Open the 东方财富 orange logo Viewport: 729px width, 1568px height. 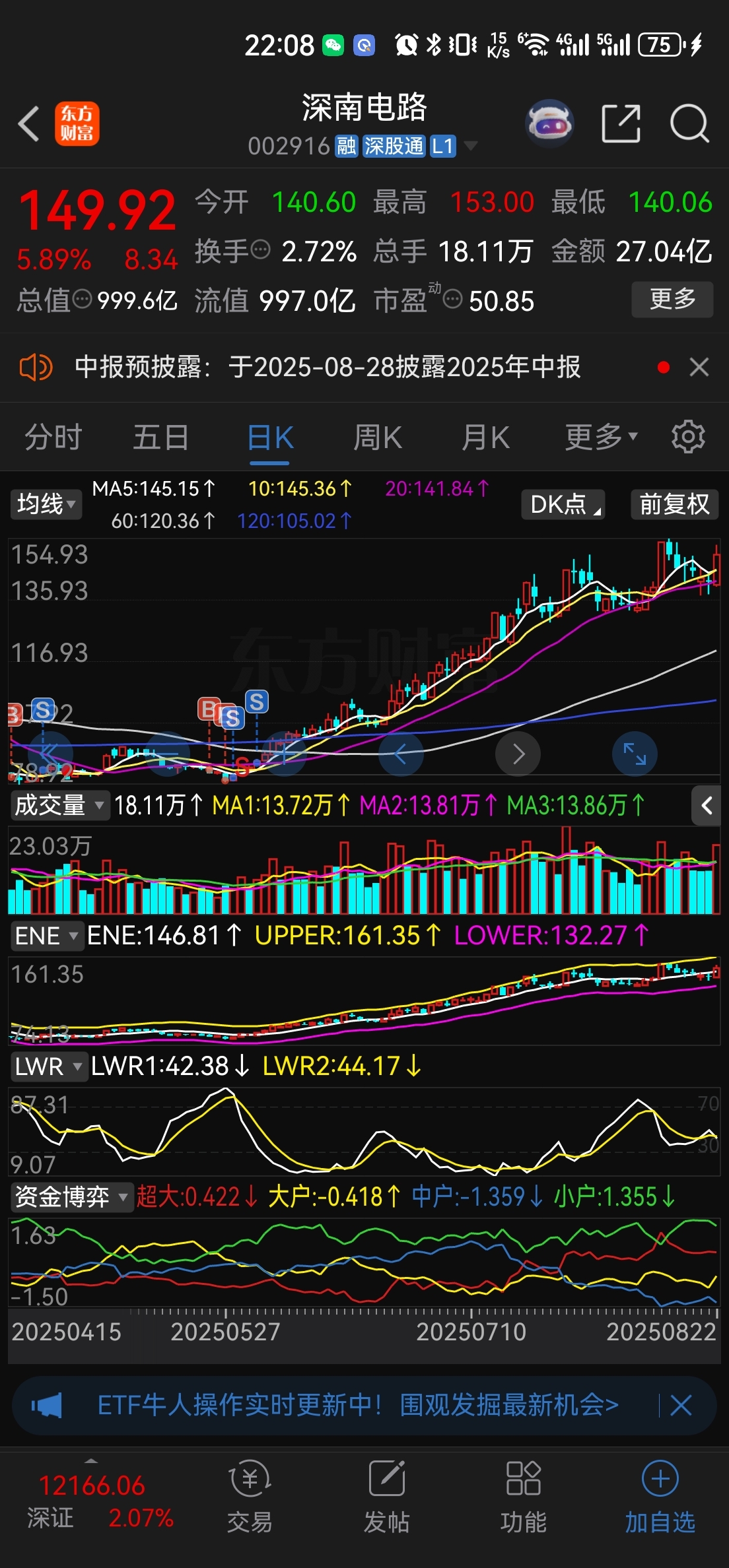click(x=77, y=123)
